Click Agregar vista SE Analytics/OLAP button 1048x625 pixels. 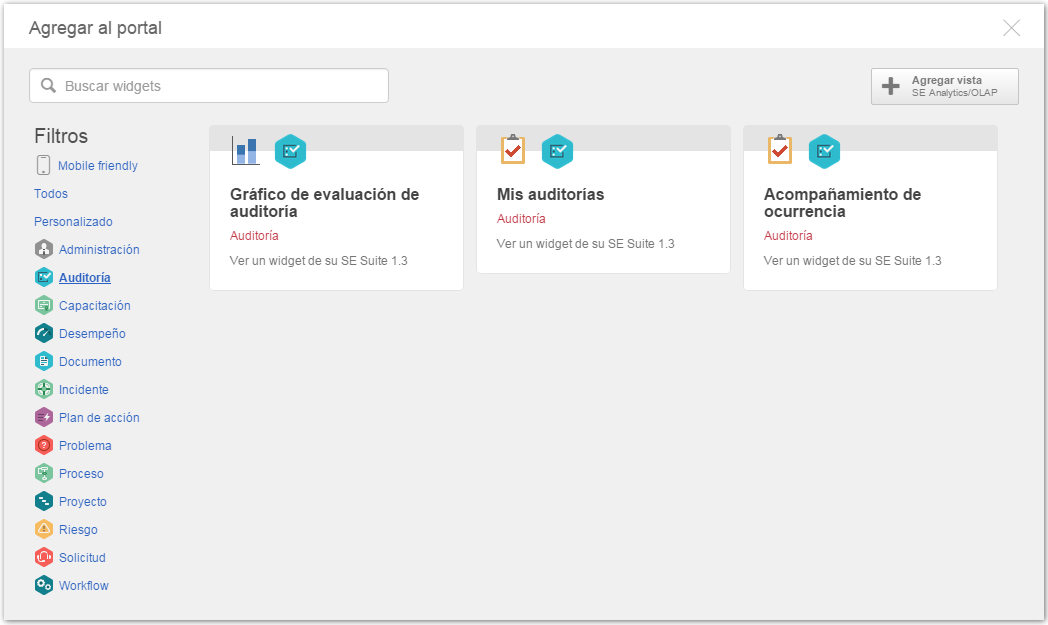point(944,86)
